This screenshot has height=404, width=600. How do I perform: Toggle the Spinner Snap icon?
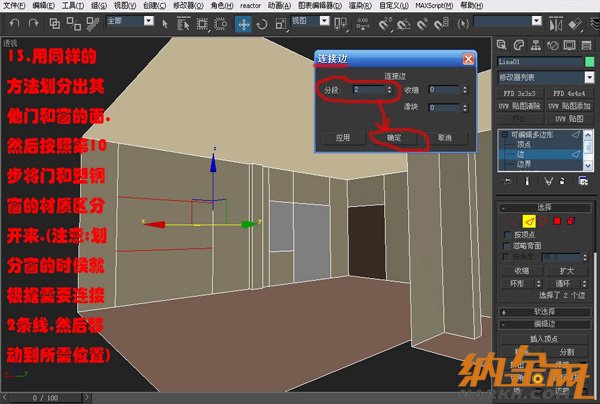(x=441, y=24)
